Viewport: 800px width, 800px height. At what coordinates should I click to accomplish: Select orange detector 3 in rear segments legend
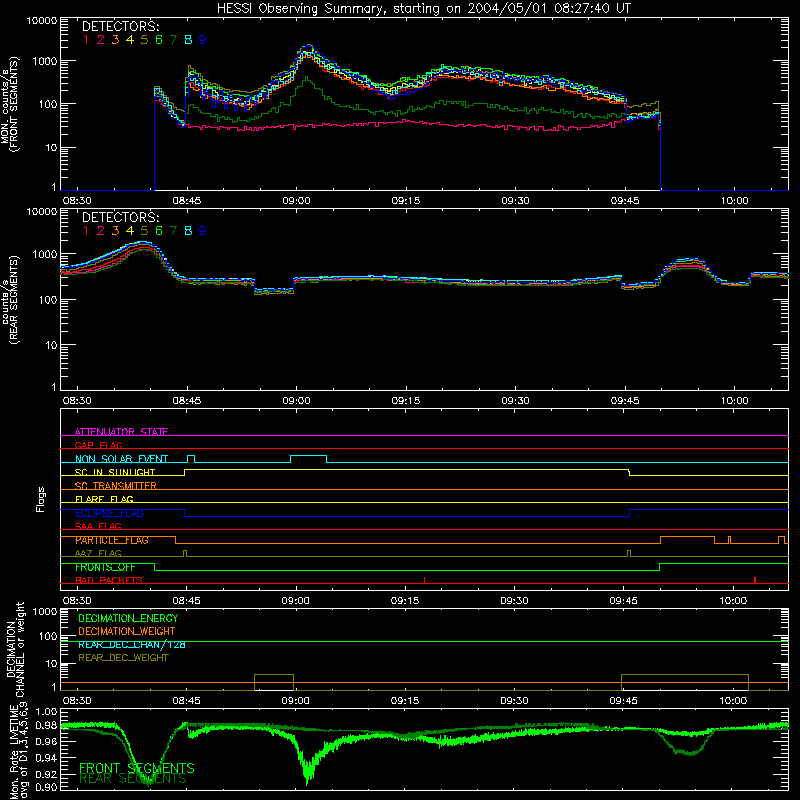(x=115, y=231)
